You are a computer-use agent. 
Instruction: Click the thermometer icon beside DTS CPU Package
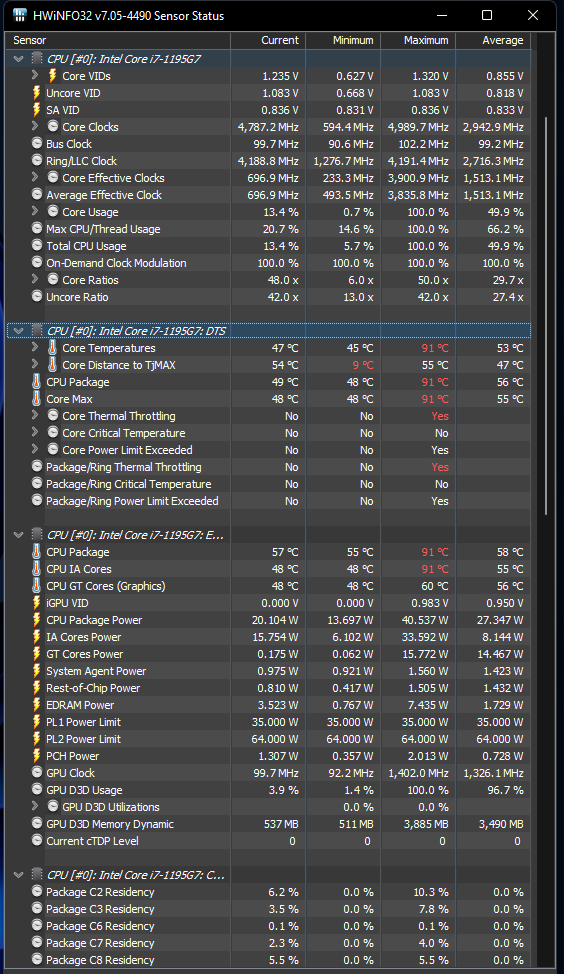tap(37, 382)
